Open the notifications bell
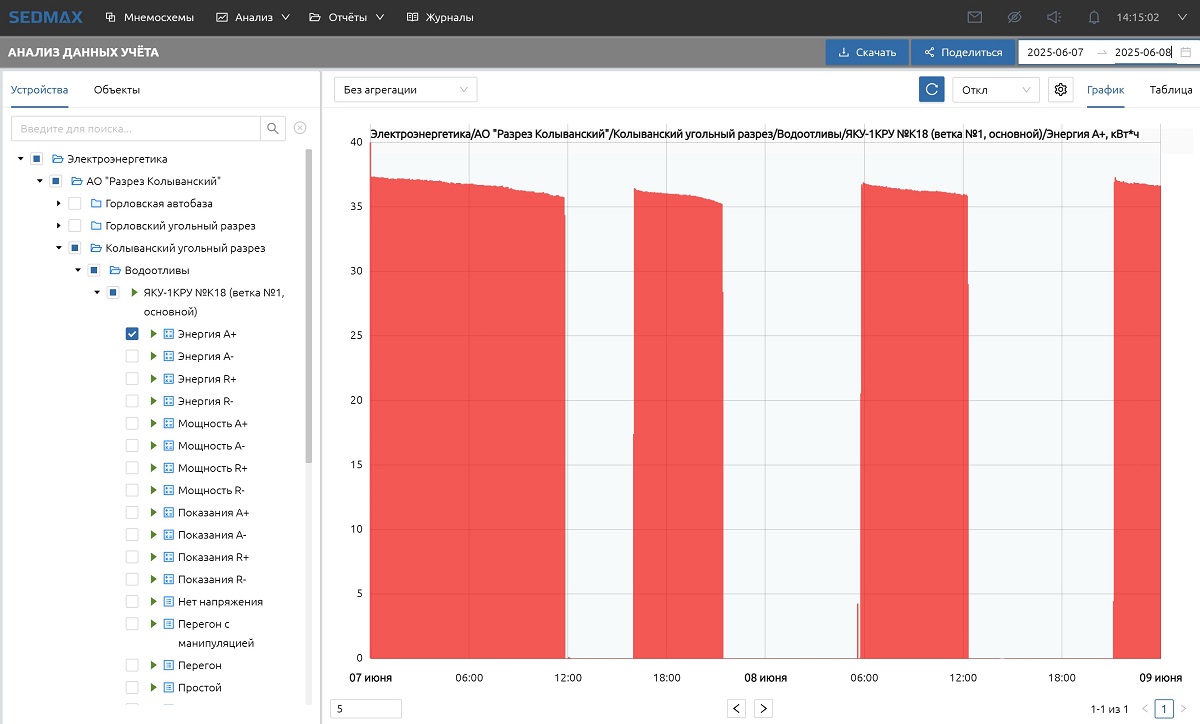This screenshot has height=724, width=1200. 1094,17
